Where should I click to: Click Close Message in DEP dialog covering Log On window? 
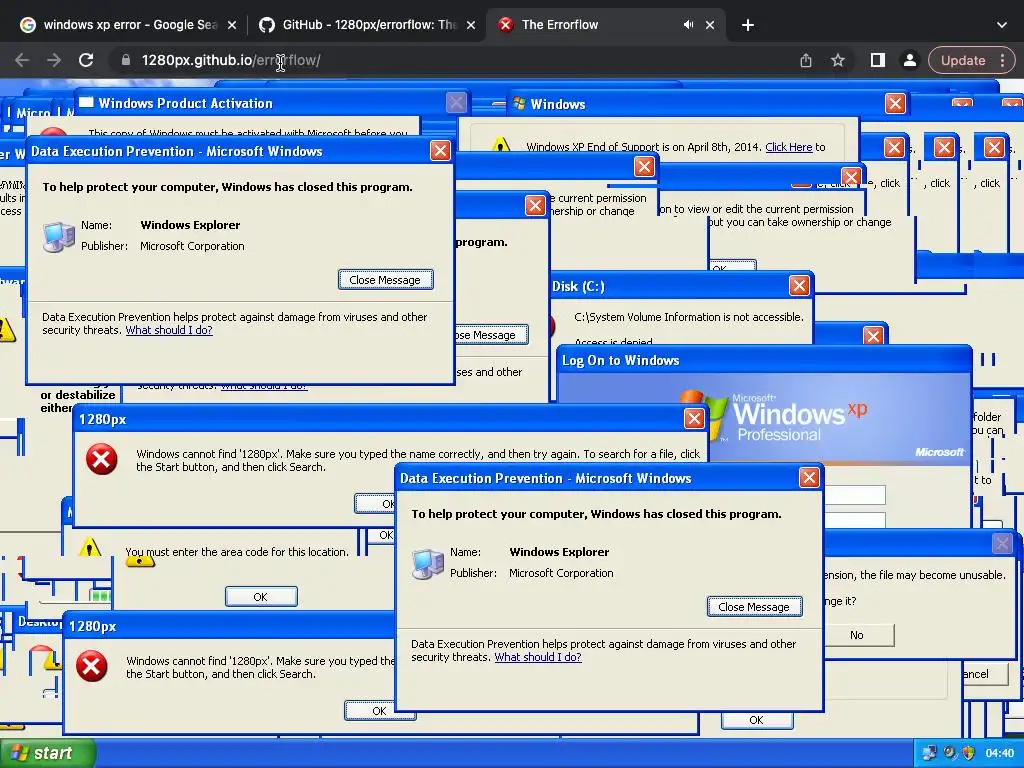(x=754, y=607)
